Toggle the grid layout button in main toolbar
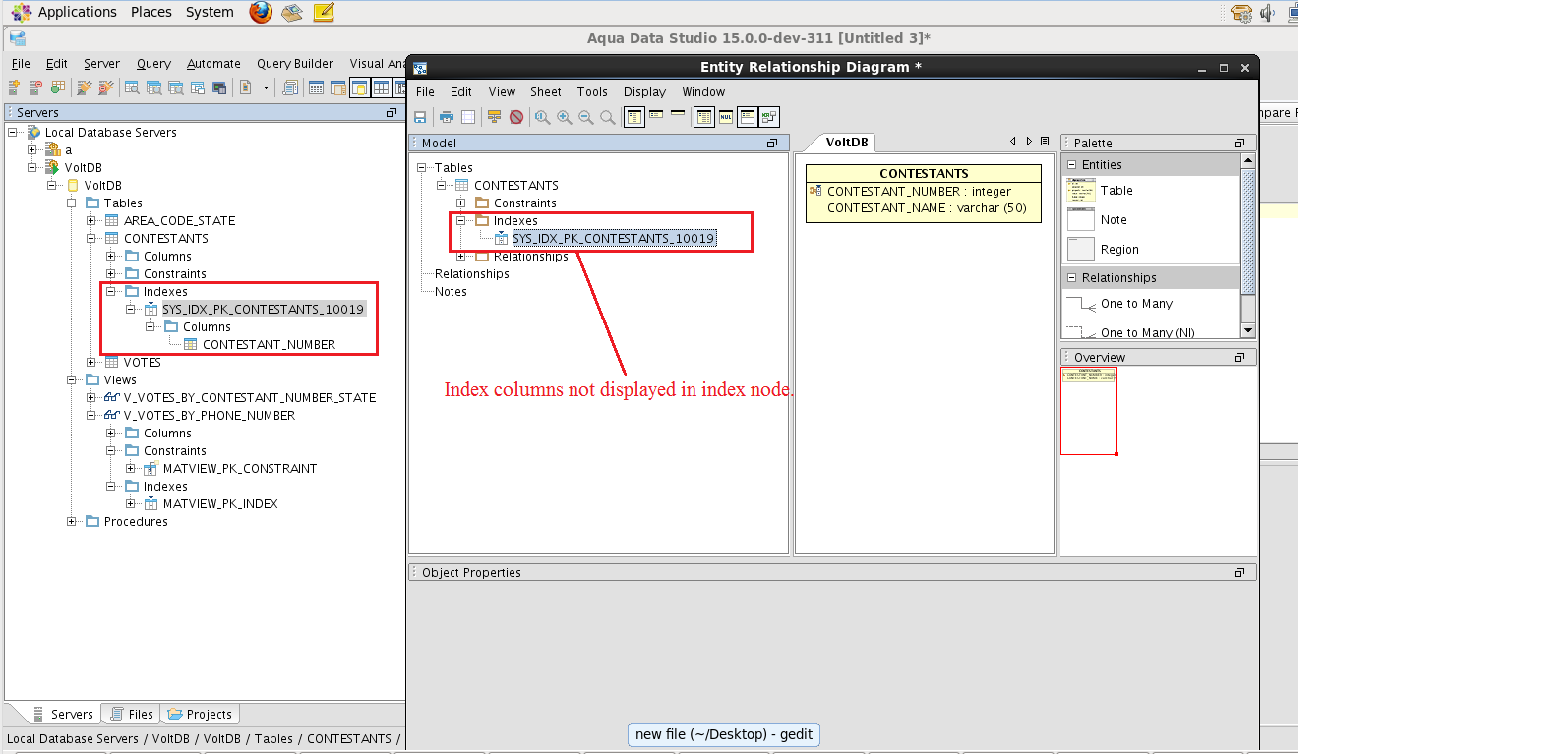The width and height of the screenshot is (1568, 754). tap(381, 87)
